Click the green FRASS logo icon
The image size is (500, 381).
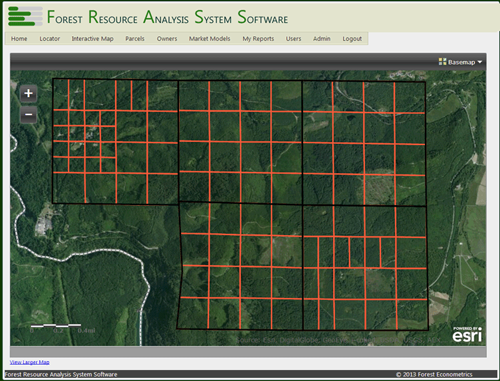tap(25, 16)
